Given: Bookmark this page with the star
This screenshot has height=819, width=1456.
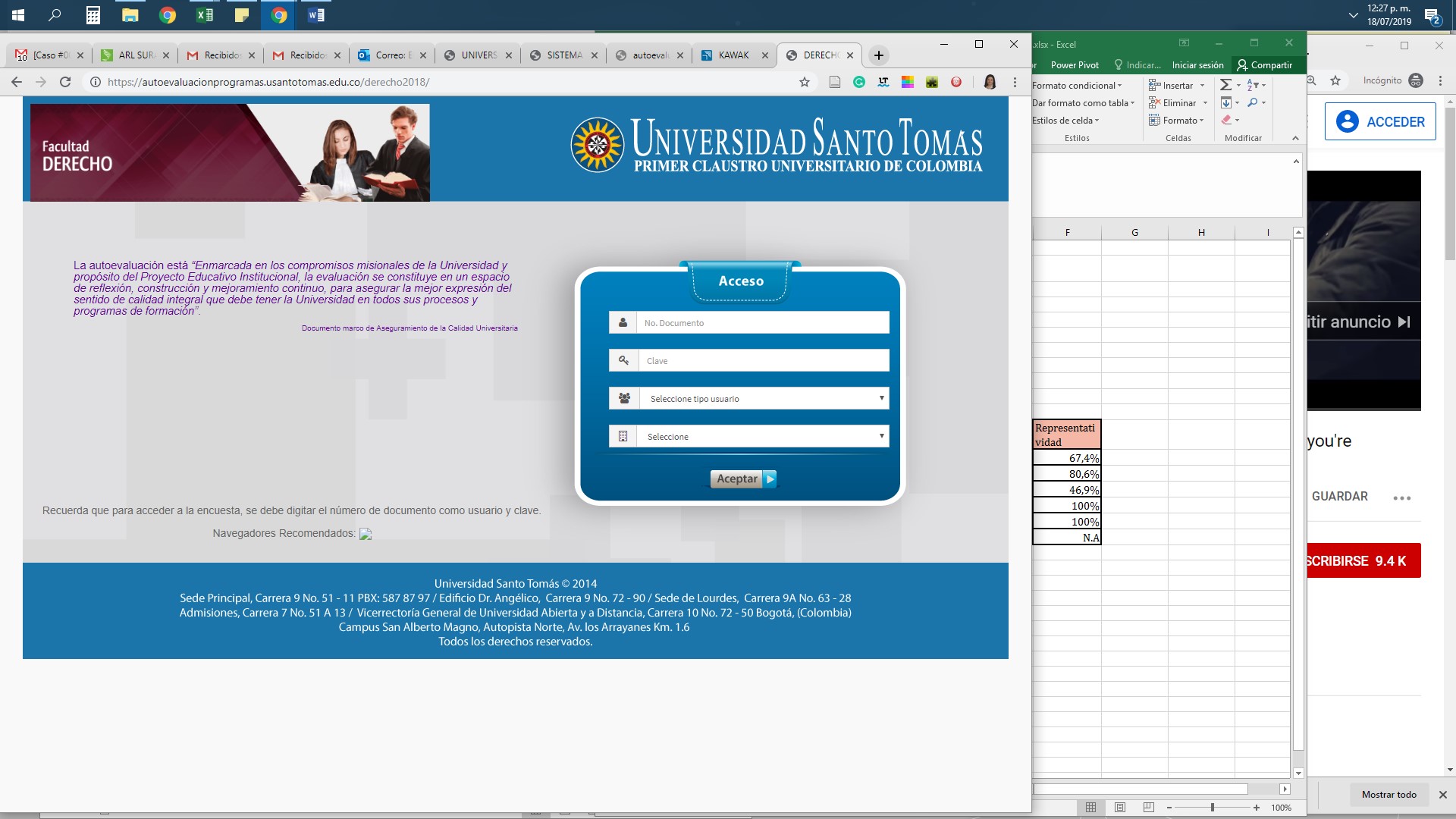Looking at the screenshot, I should [x=805, y=82].
